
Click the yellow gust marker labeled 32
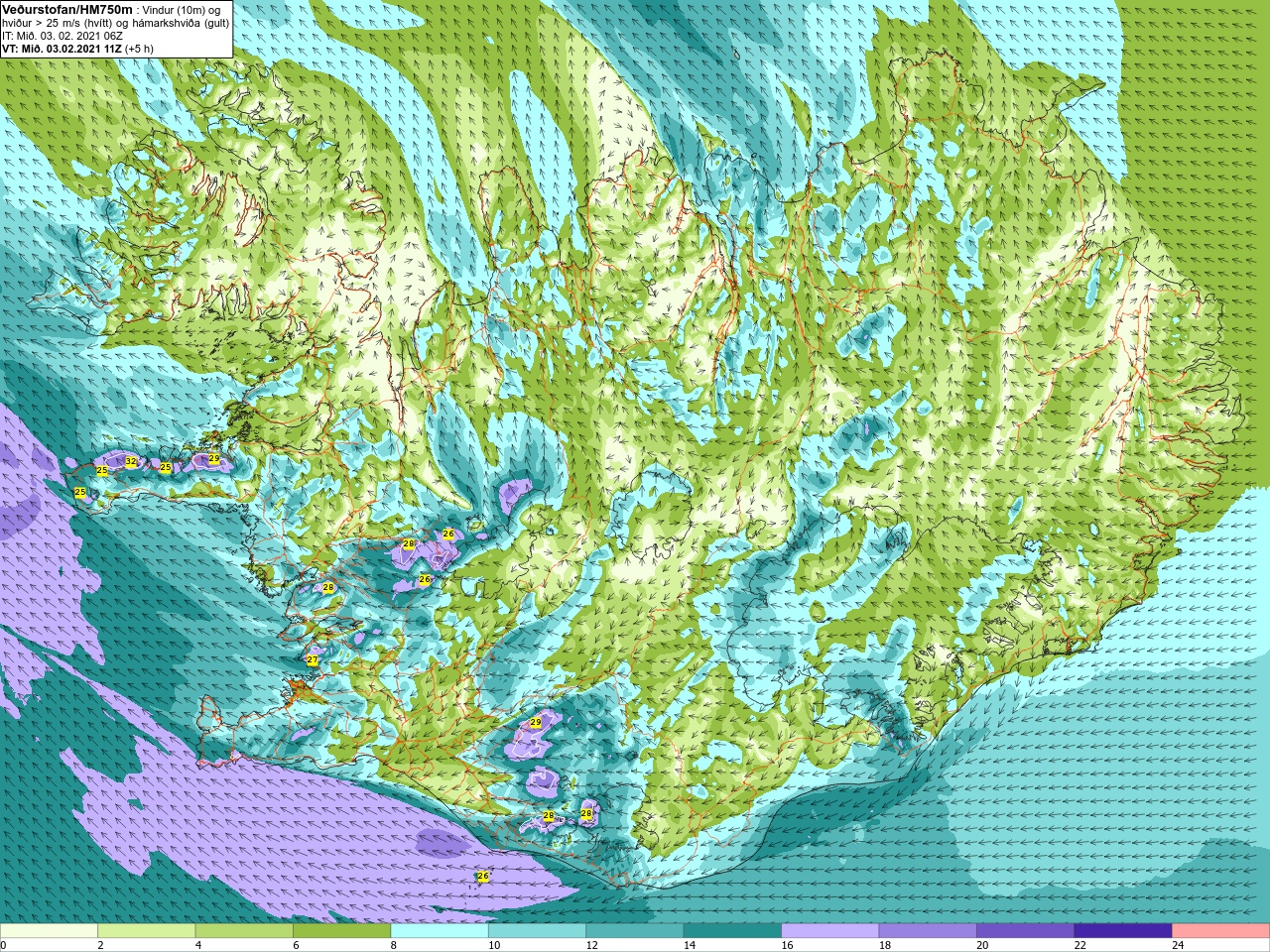(130, 462)
